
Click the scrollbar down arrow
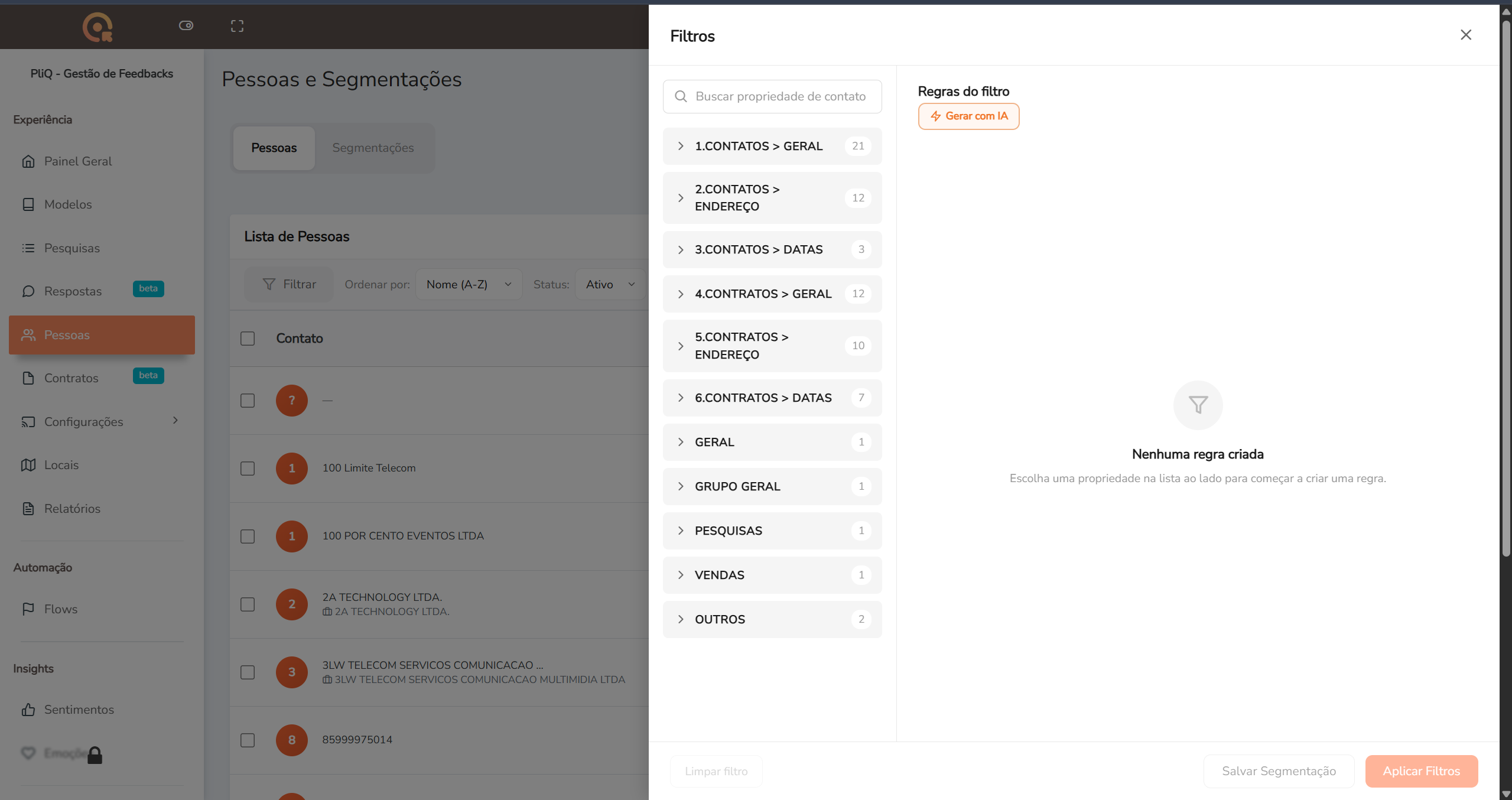pyautogui.click(x=1506, y=794)
